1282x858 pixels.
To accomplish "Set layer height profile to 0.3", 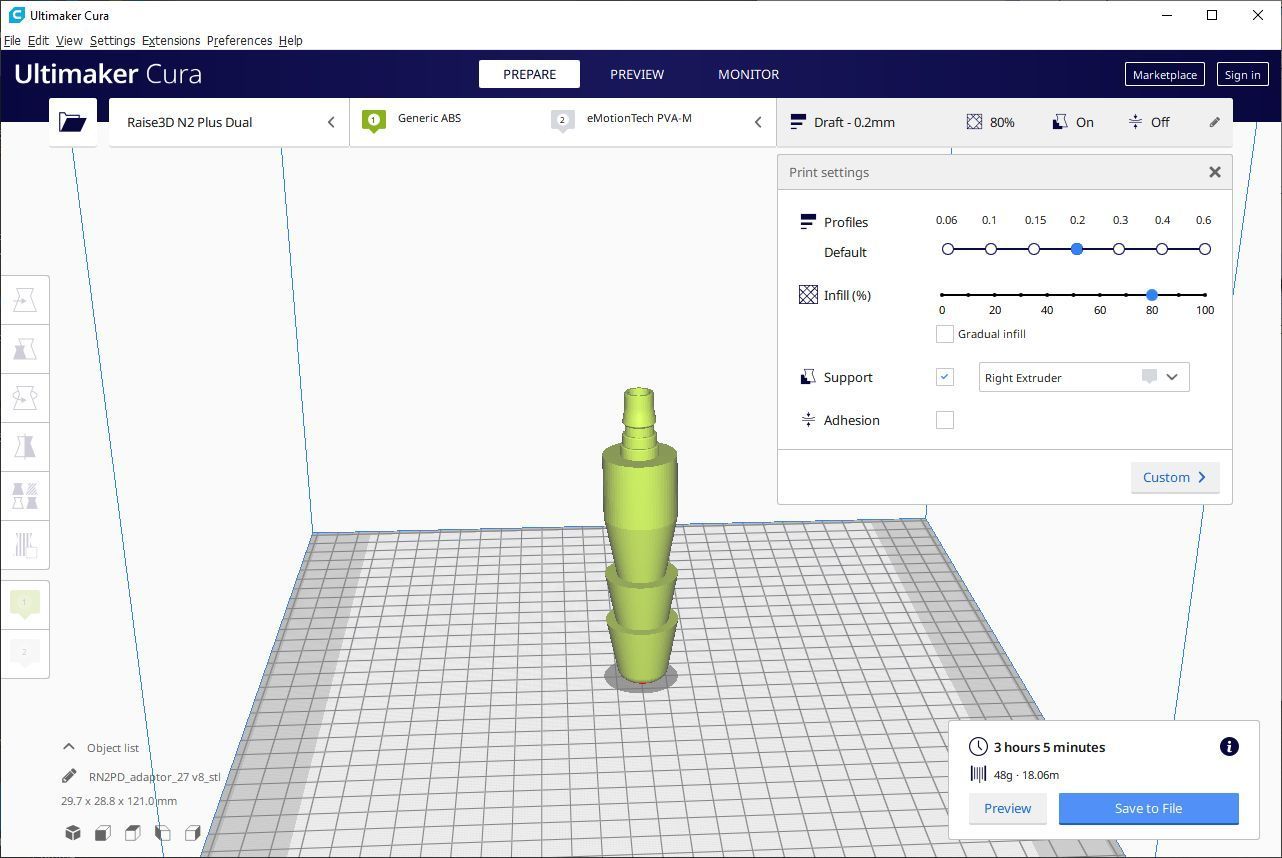I will [x=1119, y=249].
